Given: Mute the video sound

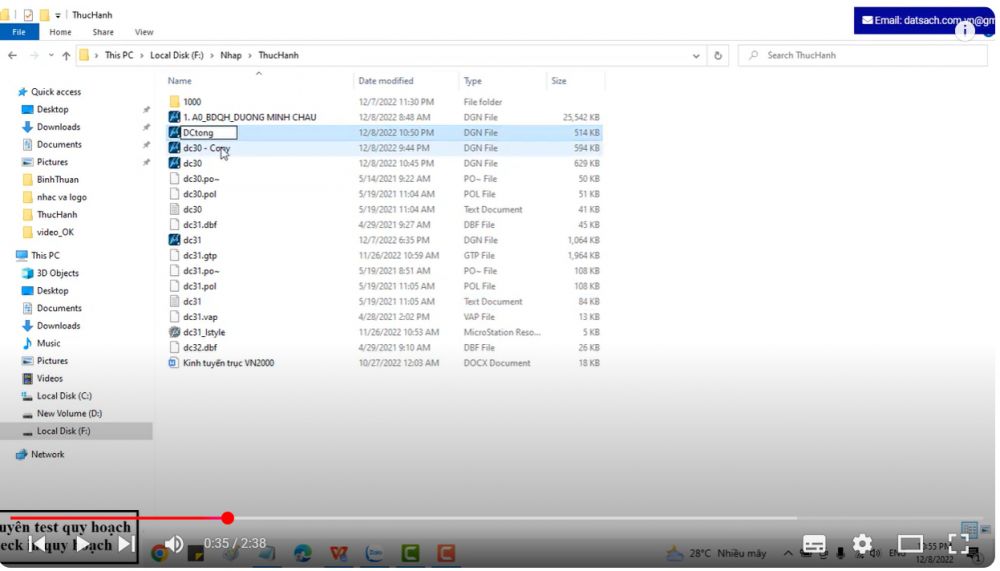Looking at the screenshot, I should (x=174, y=544).
